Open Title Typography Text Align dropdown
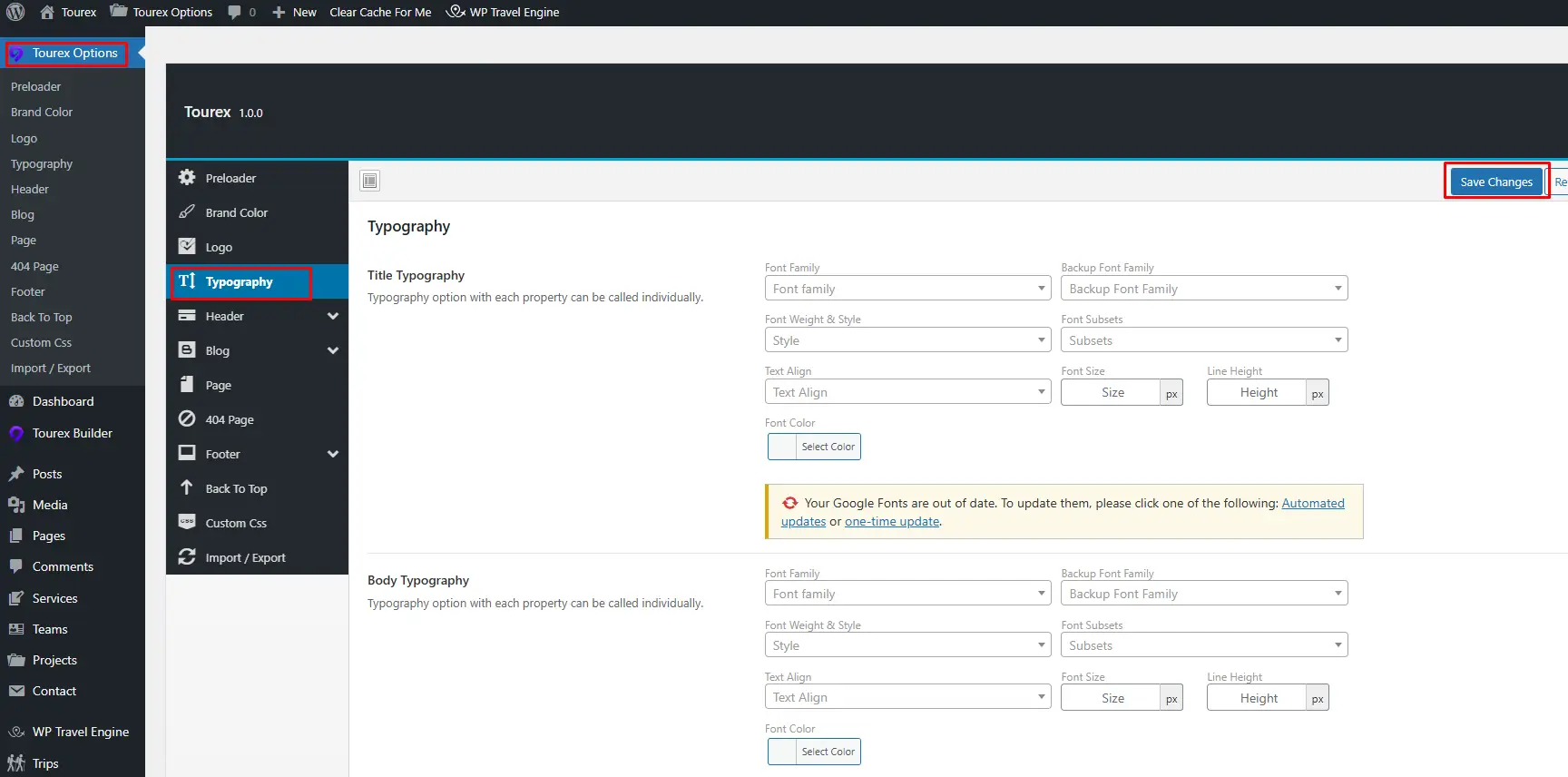 pos(908,392)
